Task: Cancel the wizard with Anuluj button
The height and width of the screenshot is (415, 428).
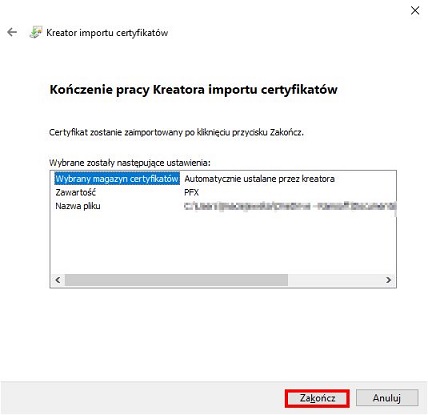Action: click(x=387, y=398)
